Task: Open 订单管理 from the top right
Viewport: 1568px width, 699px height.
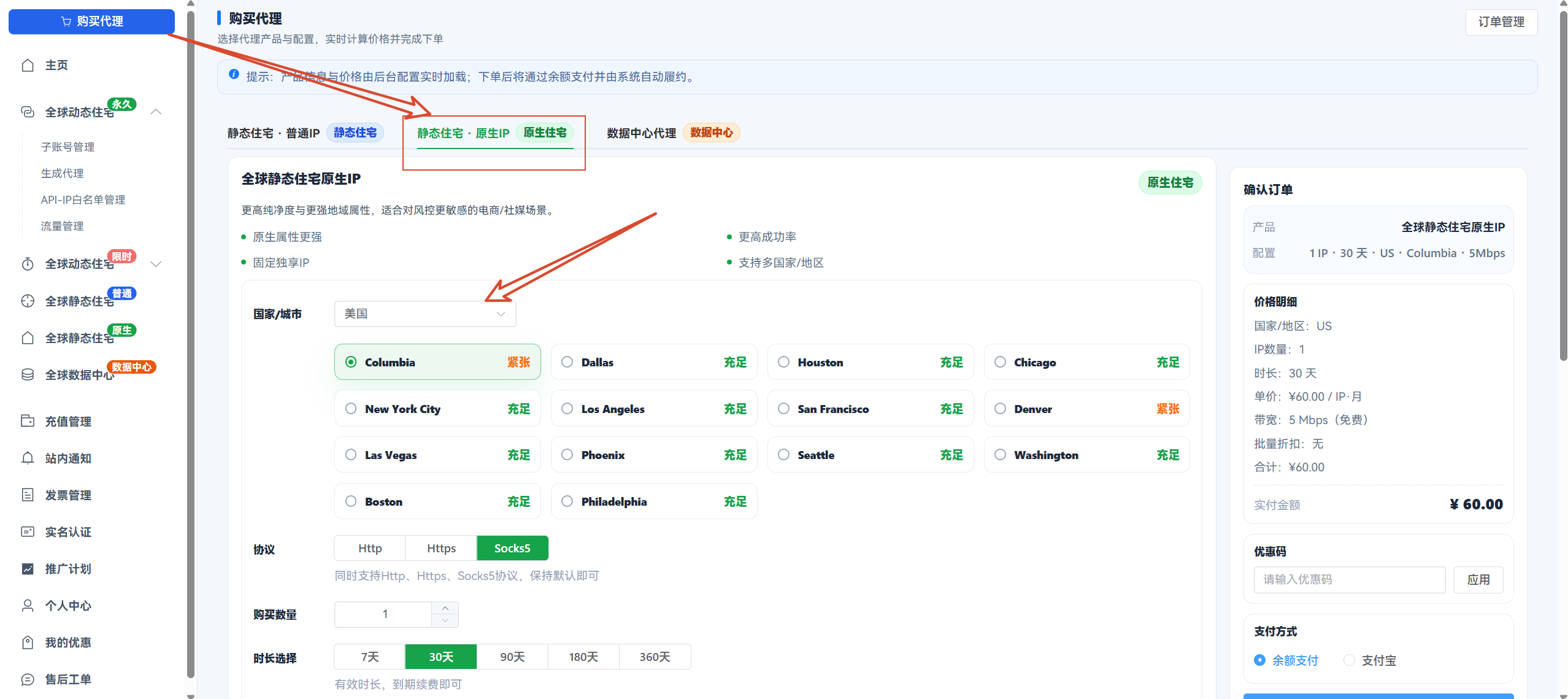Action: tap(1501, 22)
